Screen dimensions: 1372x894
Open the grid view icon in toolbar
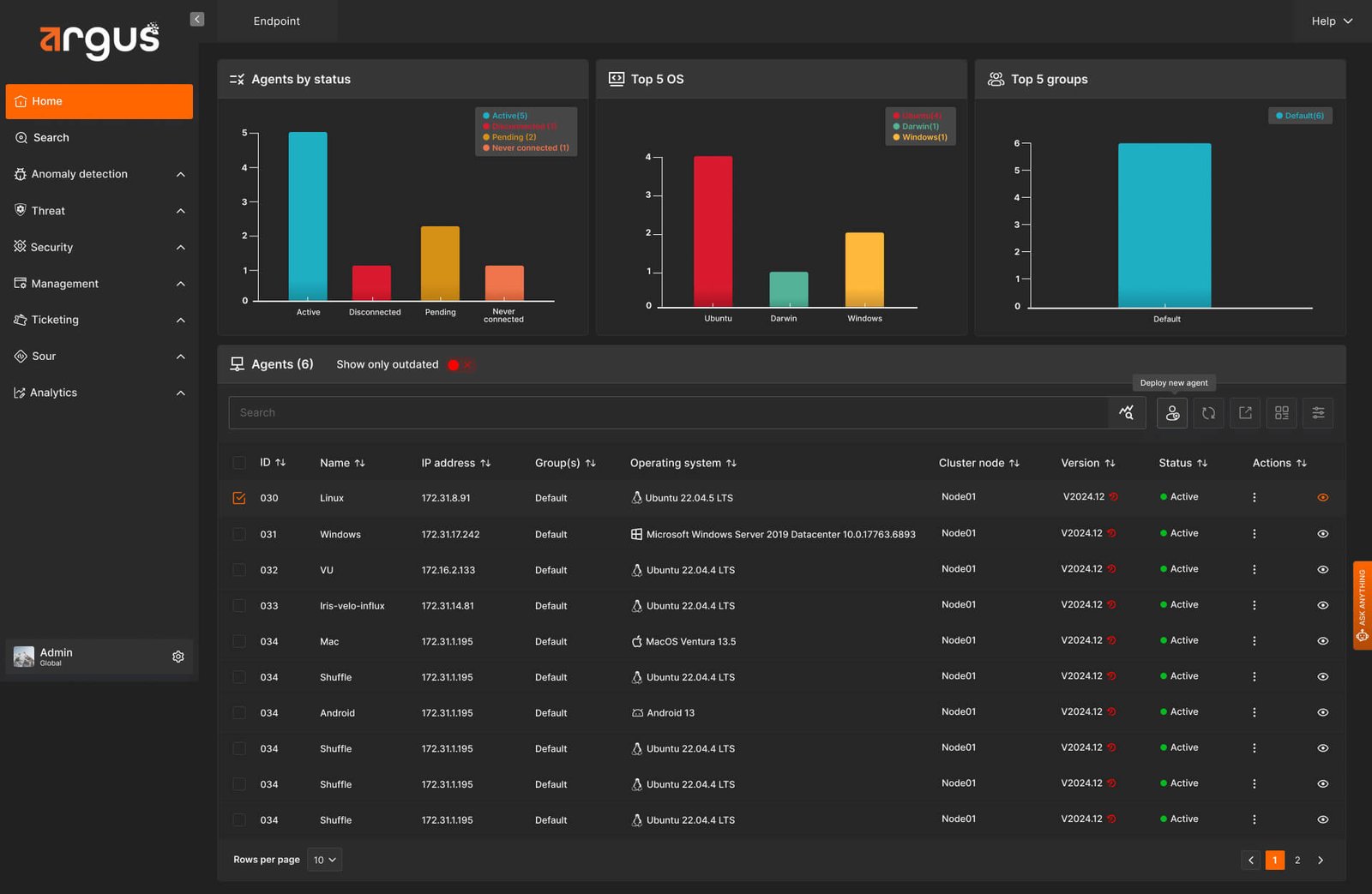(1282, 413)
